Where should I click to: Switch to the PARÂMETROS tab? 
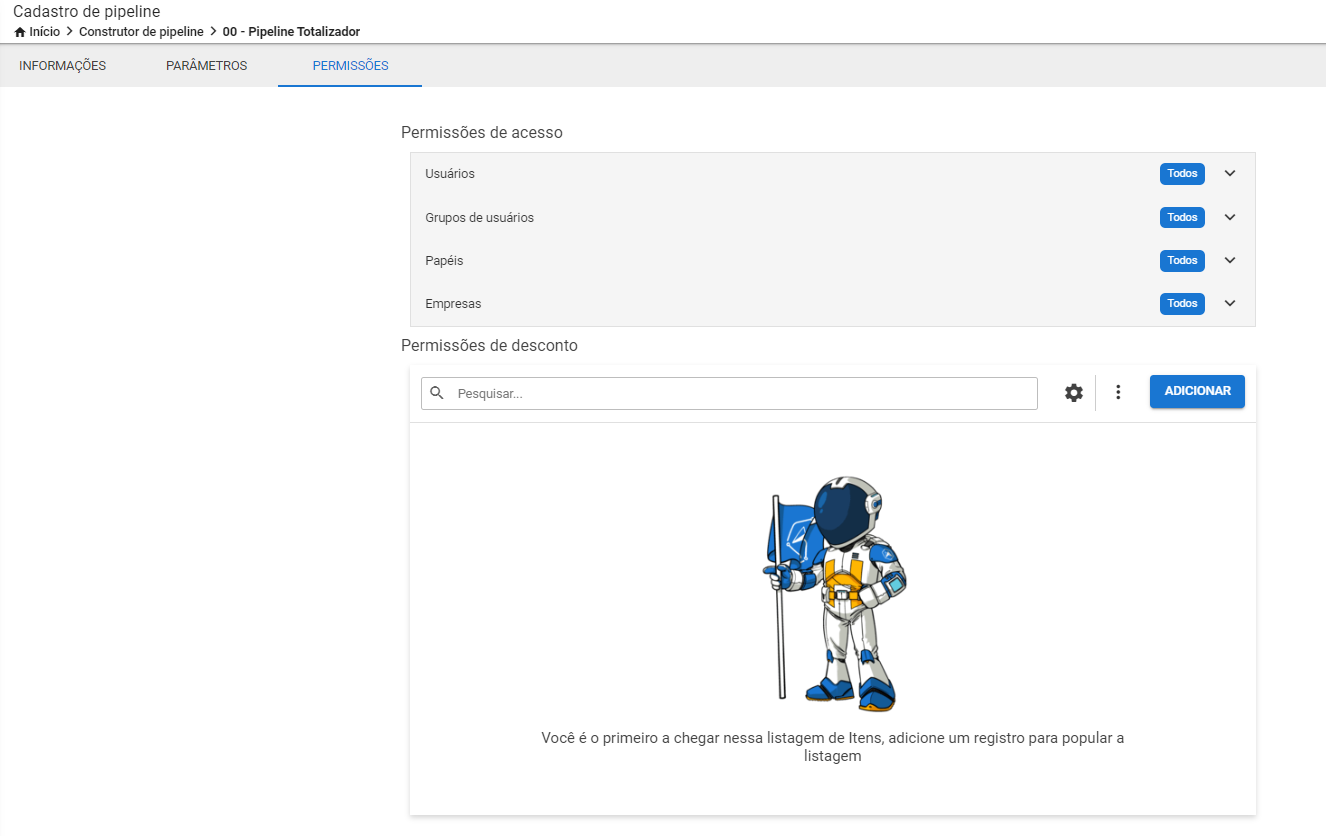207,66
